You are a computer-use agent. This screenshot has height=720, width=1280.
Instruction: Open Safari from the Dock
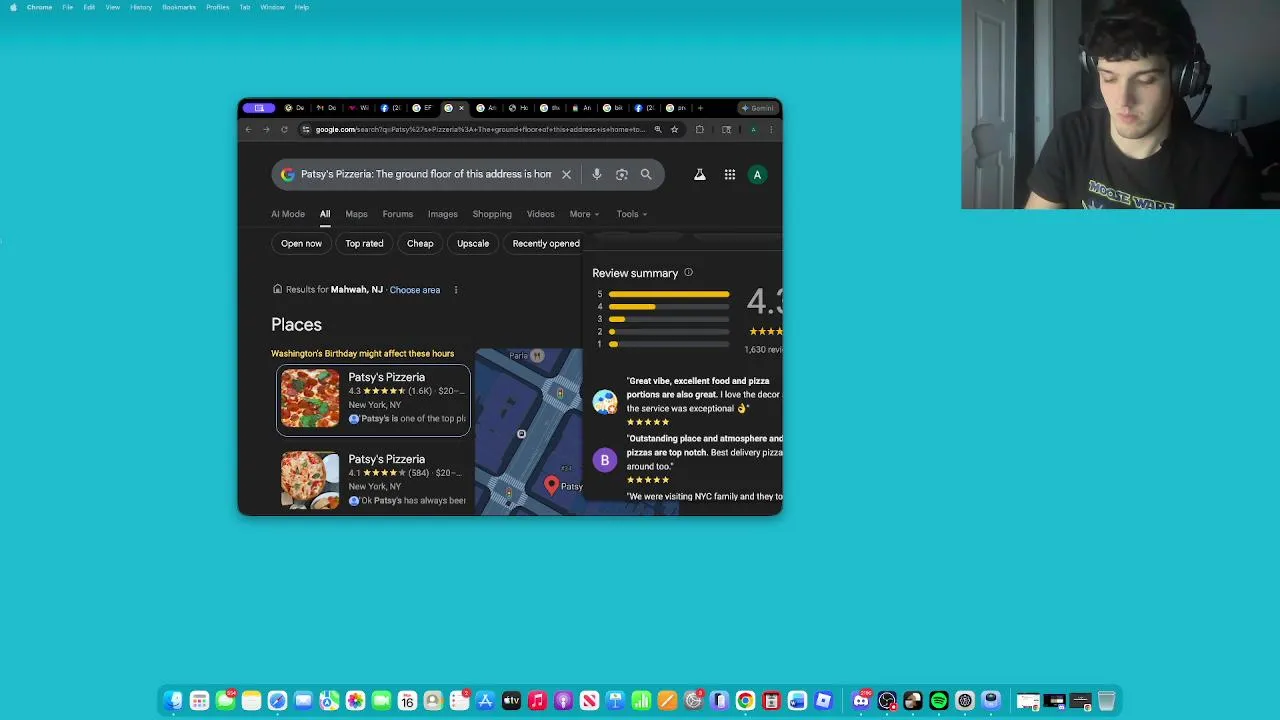pyautogui.click(x=277, y=701)
